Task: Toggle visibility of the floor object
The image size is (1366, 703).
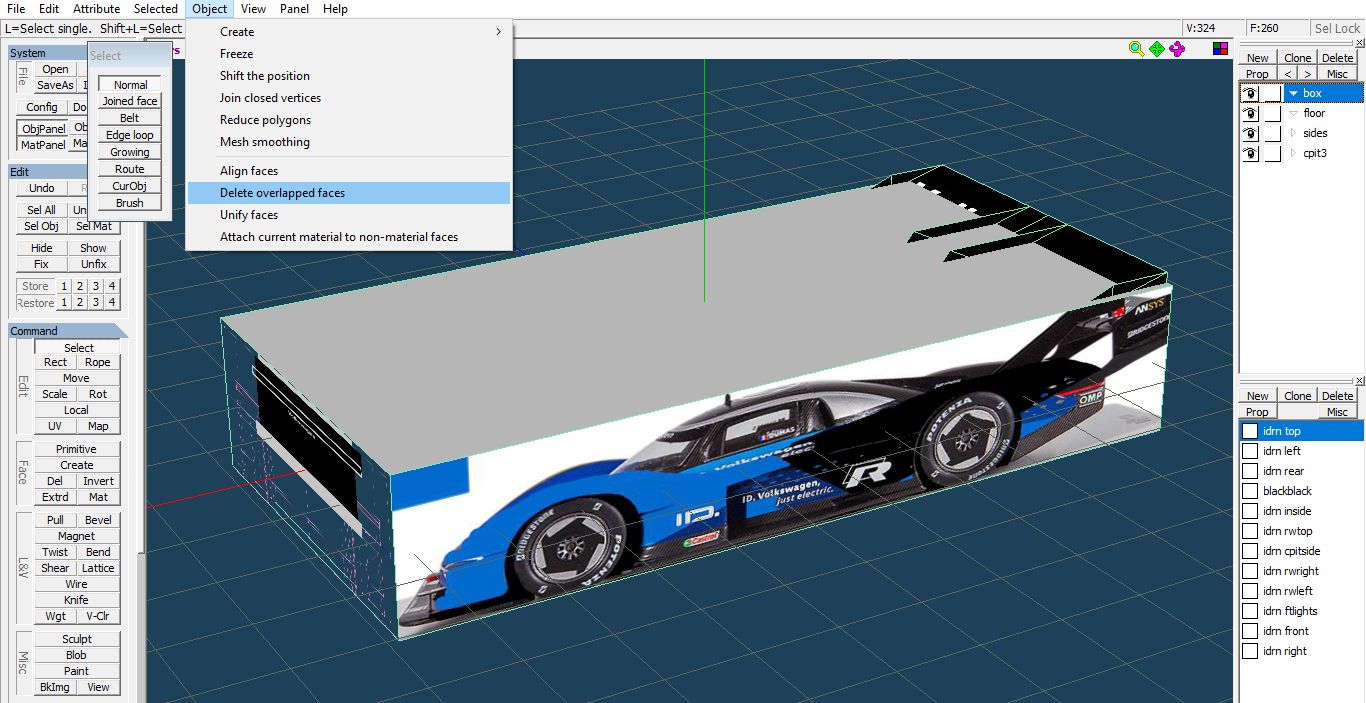Action: [x=1250, y=113]
